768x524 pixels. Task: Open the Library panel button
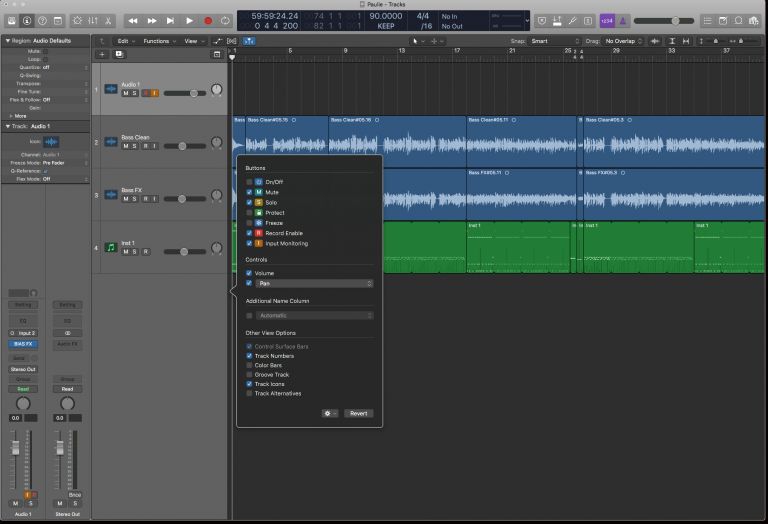pyautogui.click(x=11, y=21)
